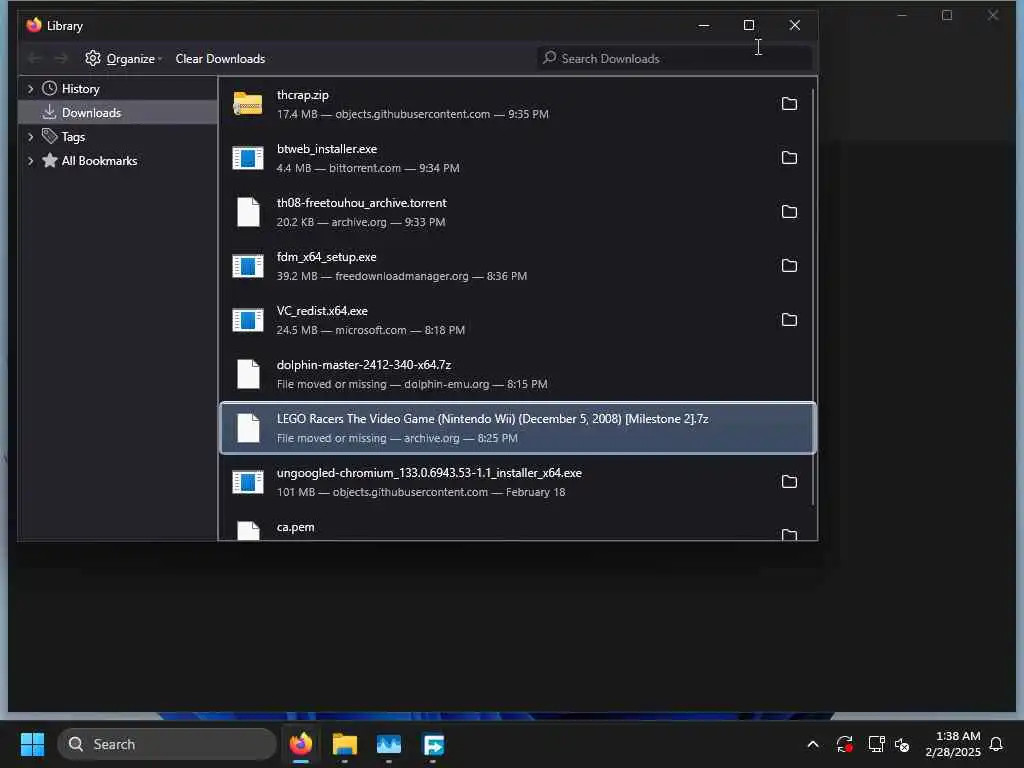Expand the Tags tree node
This screenshot has height=768, width=1024.
[x=30, y=136]
